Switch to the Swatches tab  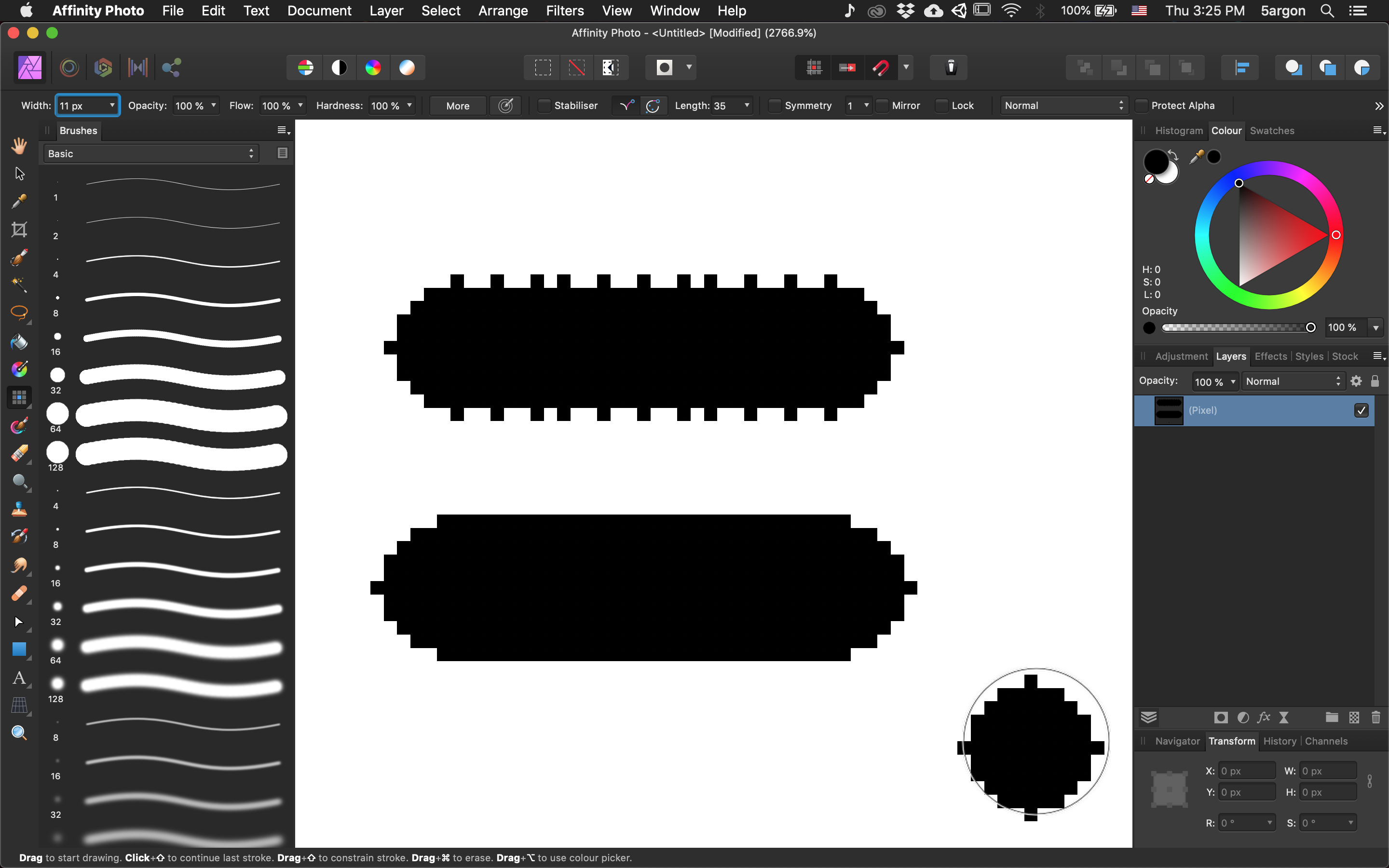[x=1272, y=131]
